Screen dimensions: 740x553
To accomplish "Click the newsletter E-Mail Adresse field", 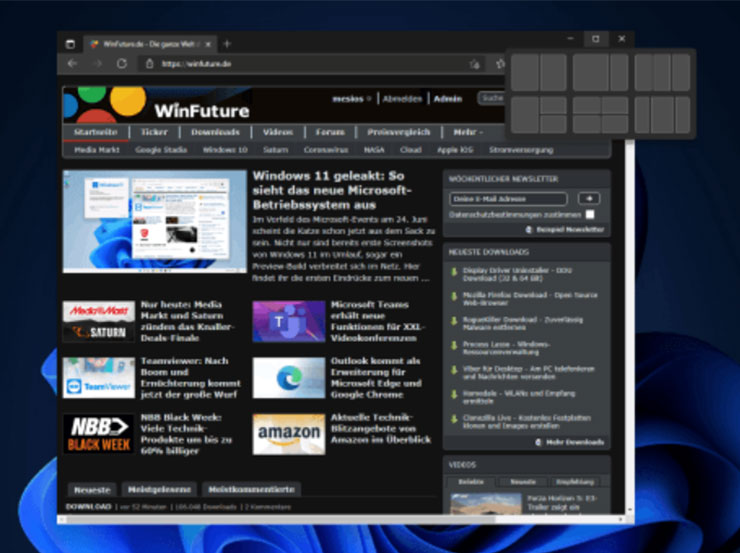I will 509,199.
